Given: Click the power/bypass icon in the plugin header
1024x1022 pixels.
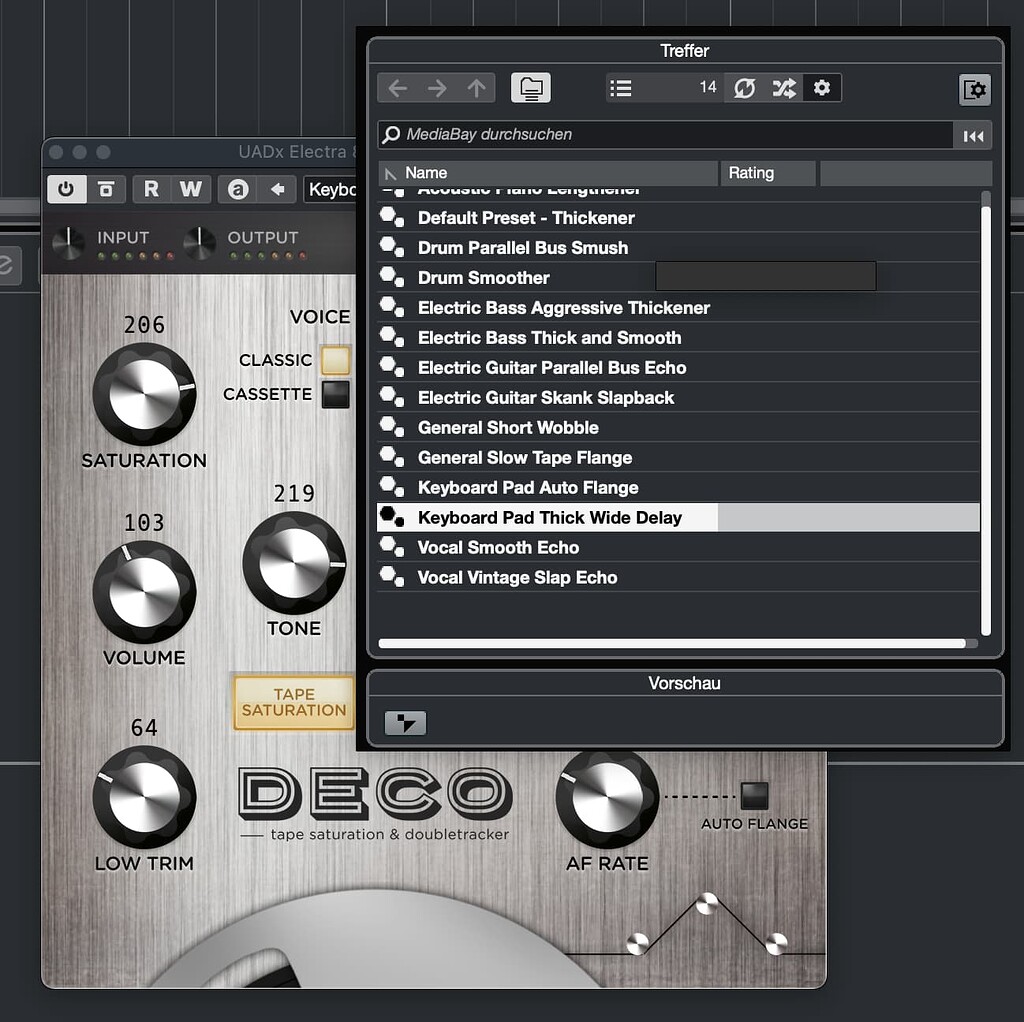Looking at the screenshot, I should [x=66, y=189].
